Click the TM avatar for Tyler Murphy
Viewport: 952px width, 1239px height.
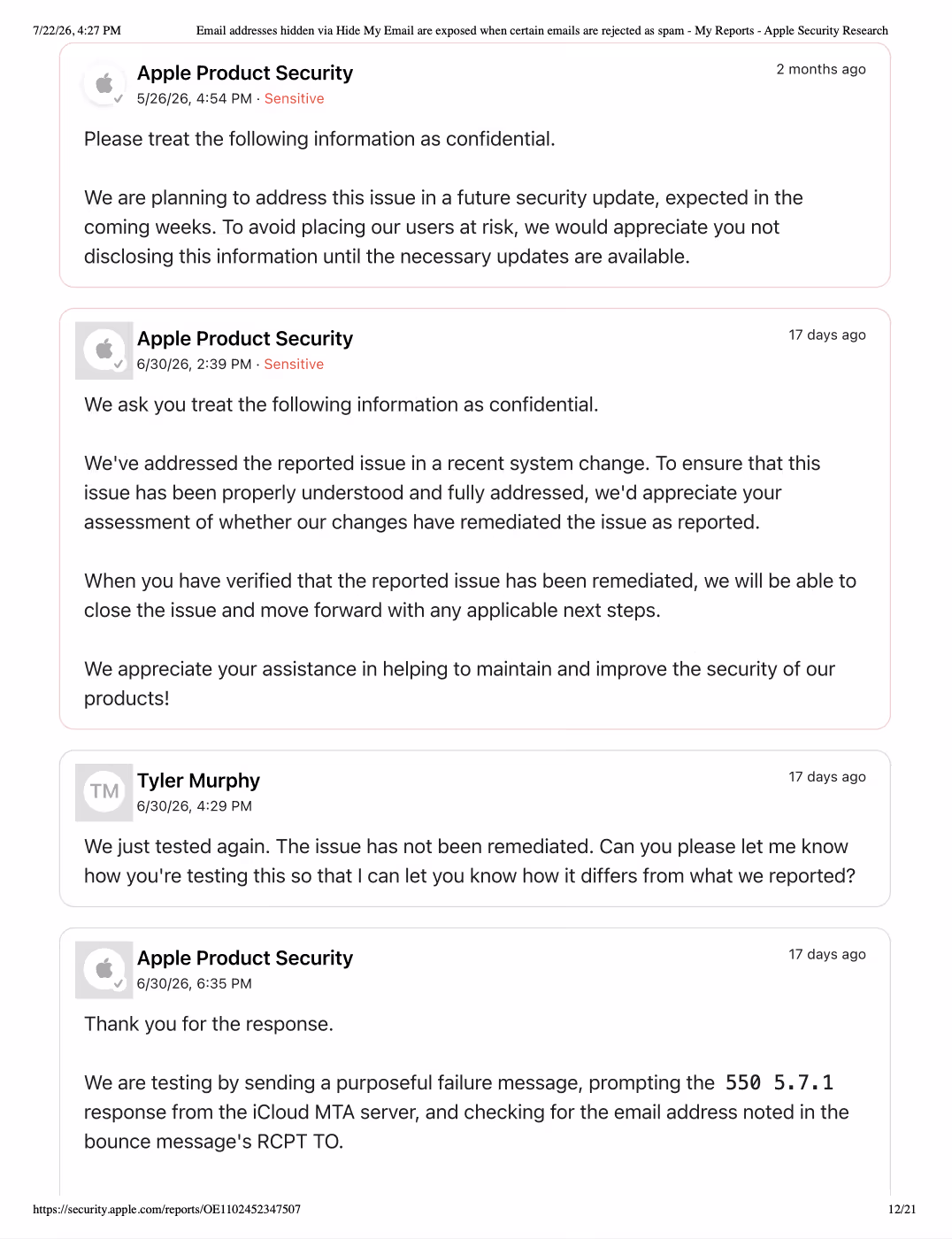pos(104,791)
